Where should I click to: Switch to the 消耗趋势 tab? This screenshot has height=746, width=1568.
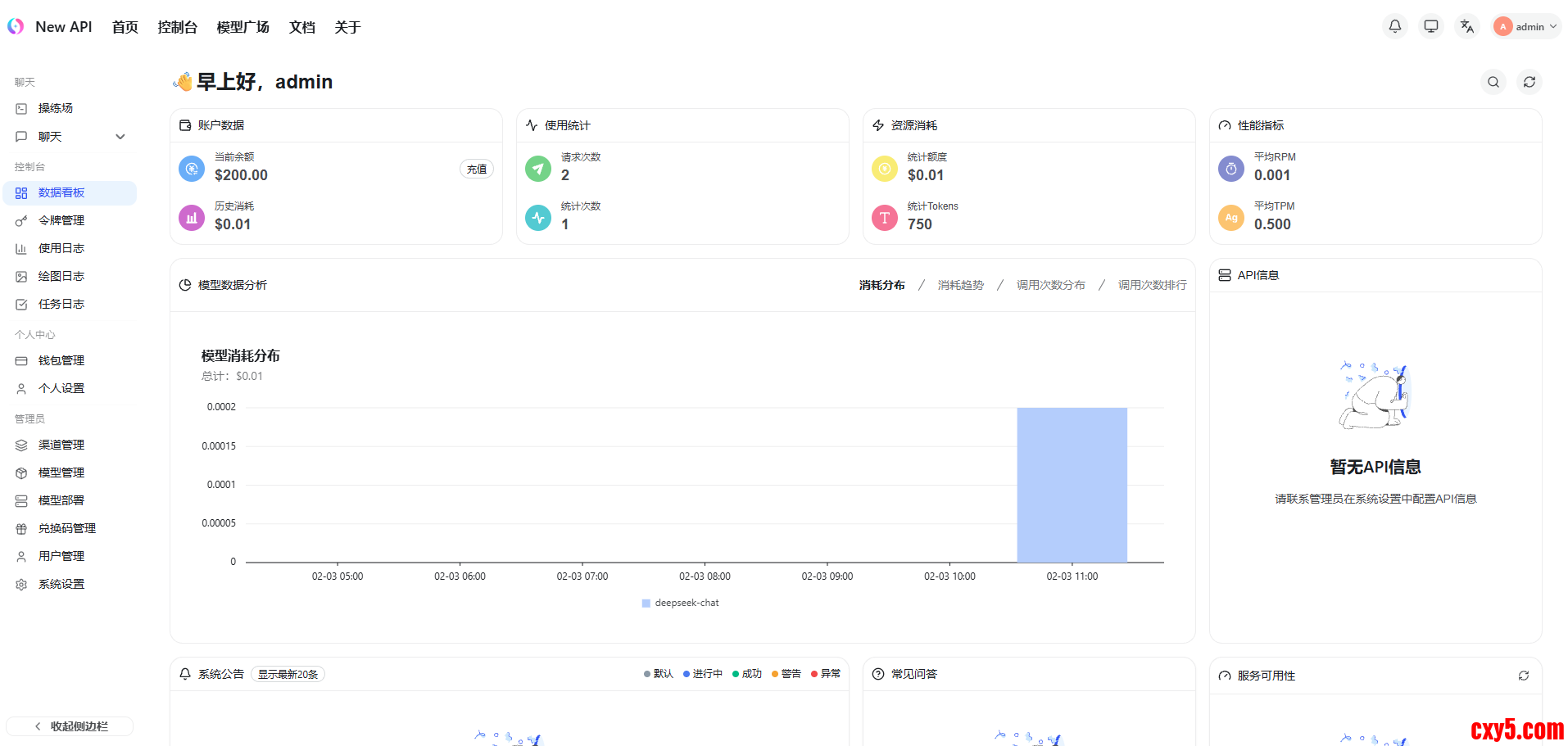click(x=960, y=285)
